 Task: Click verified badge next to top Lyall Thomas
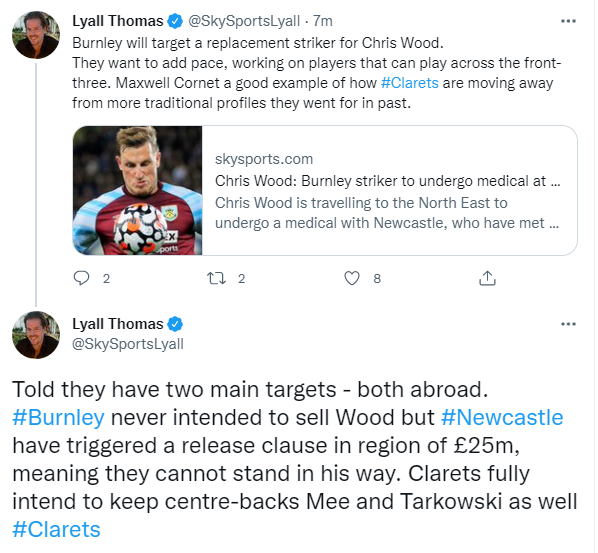pos(175,21)
